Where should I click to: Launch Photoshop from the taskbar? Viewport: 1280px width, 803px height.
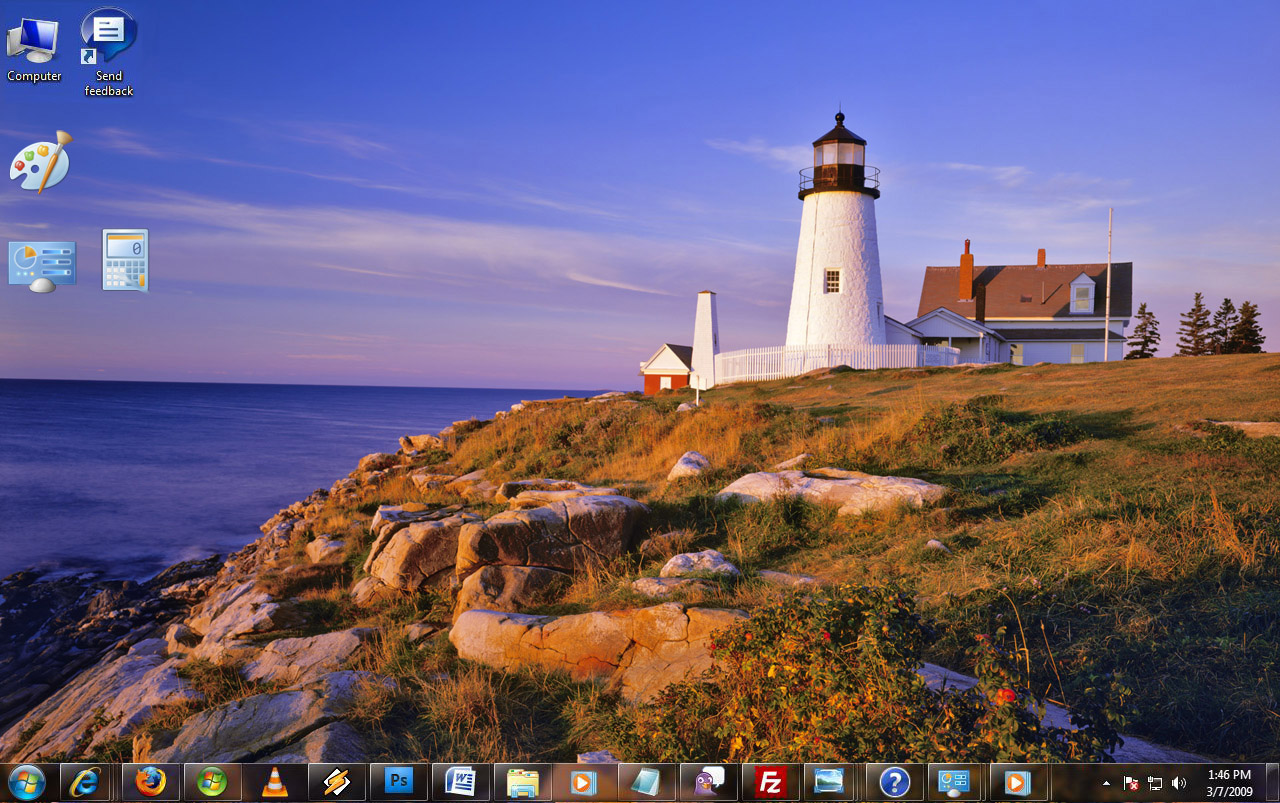(399, 781)
